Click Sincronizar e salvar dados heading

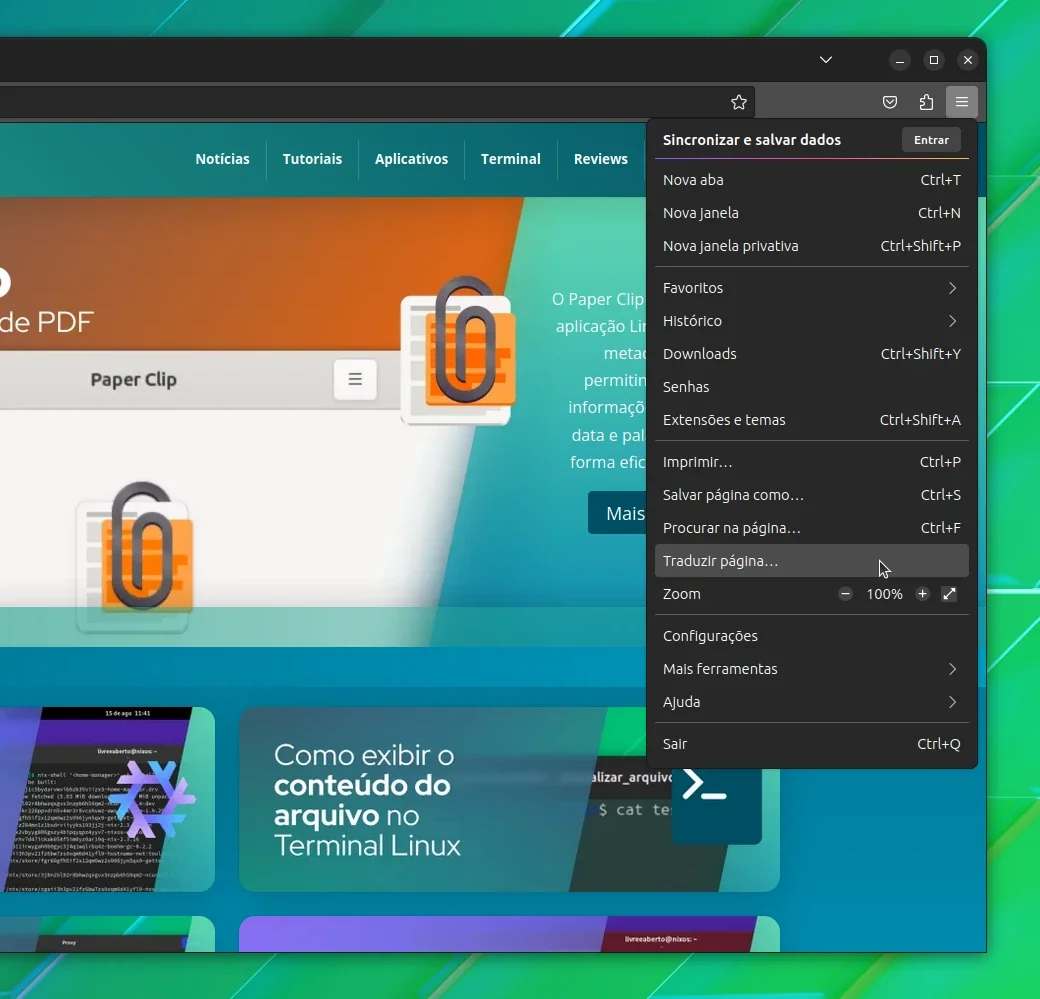[x=751, y=140]
